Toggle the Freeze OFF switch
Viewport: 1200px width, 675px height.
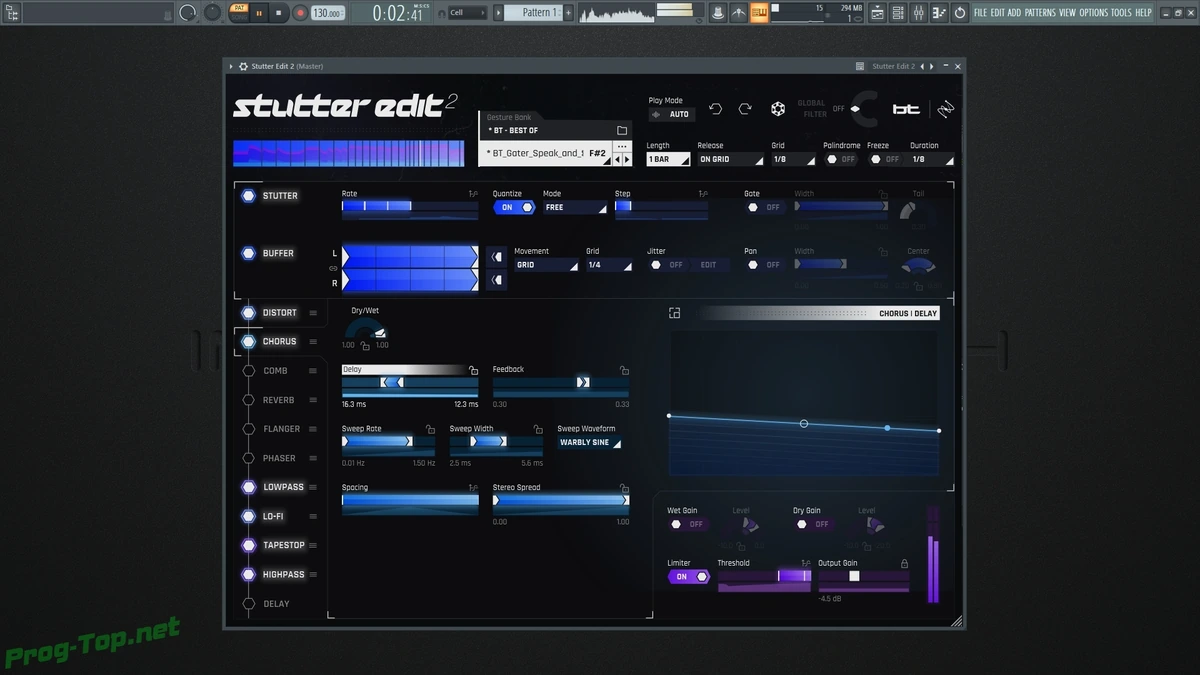pos(884,159)
